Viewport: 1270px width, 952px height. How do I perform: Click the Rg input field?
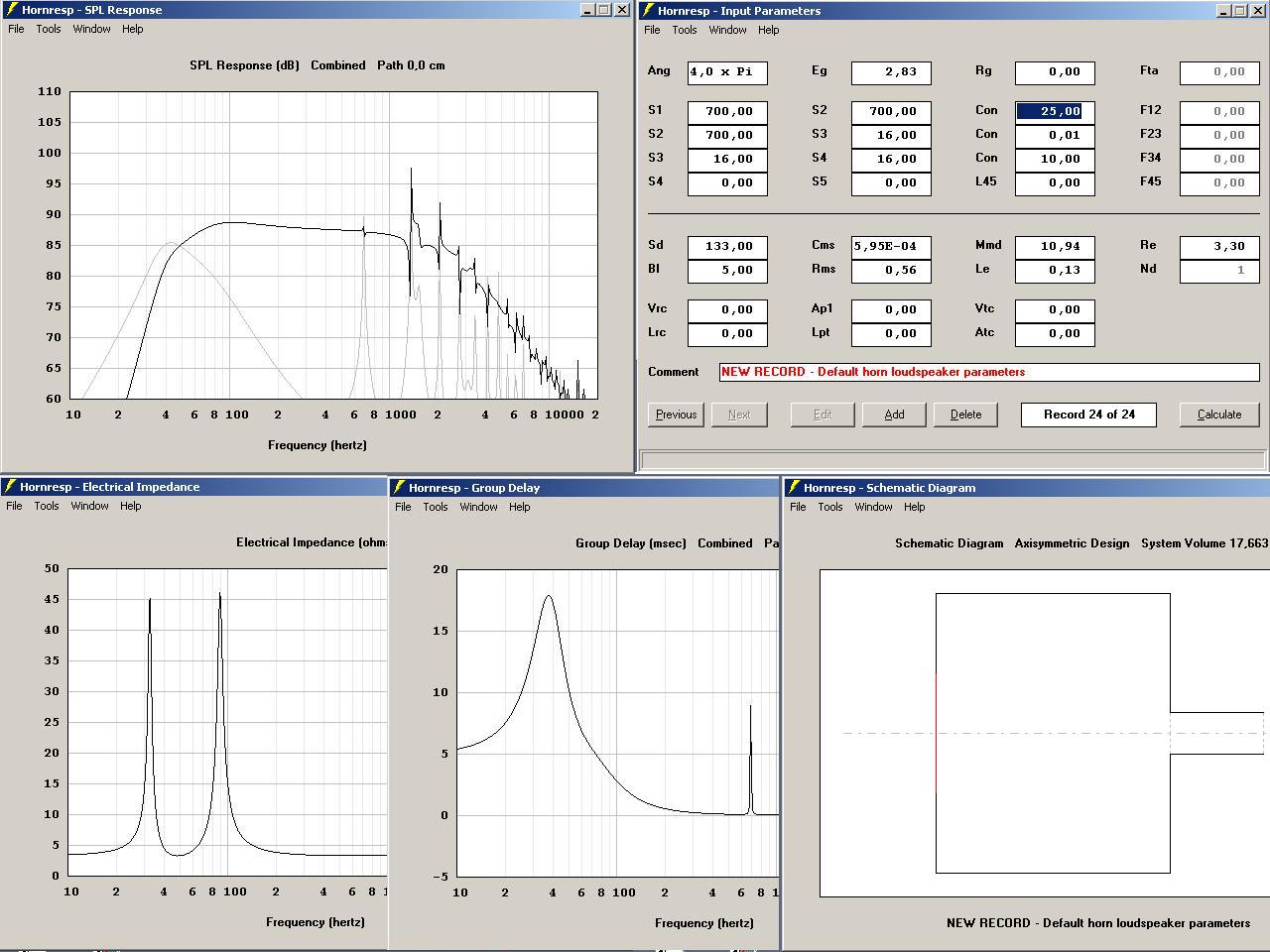[x=1055, y=72]
